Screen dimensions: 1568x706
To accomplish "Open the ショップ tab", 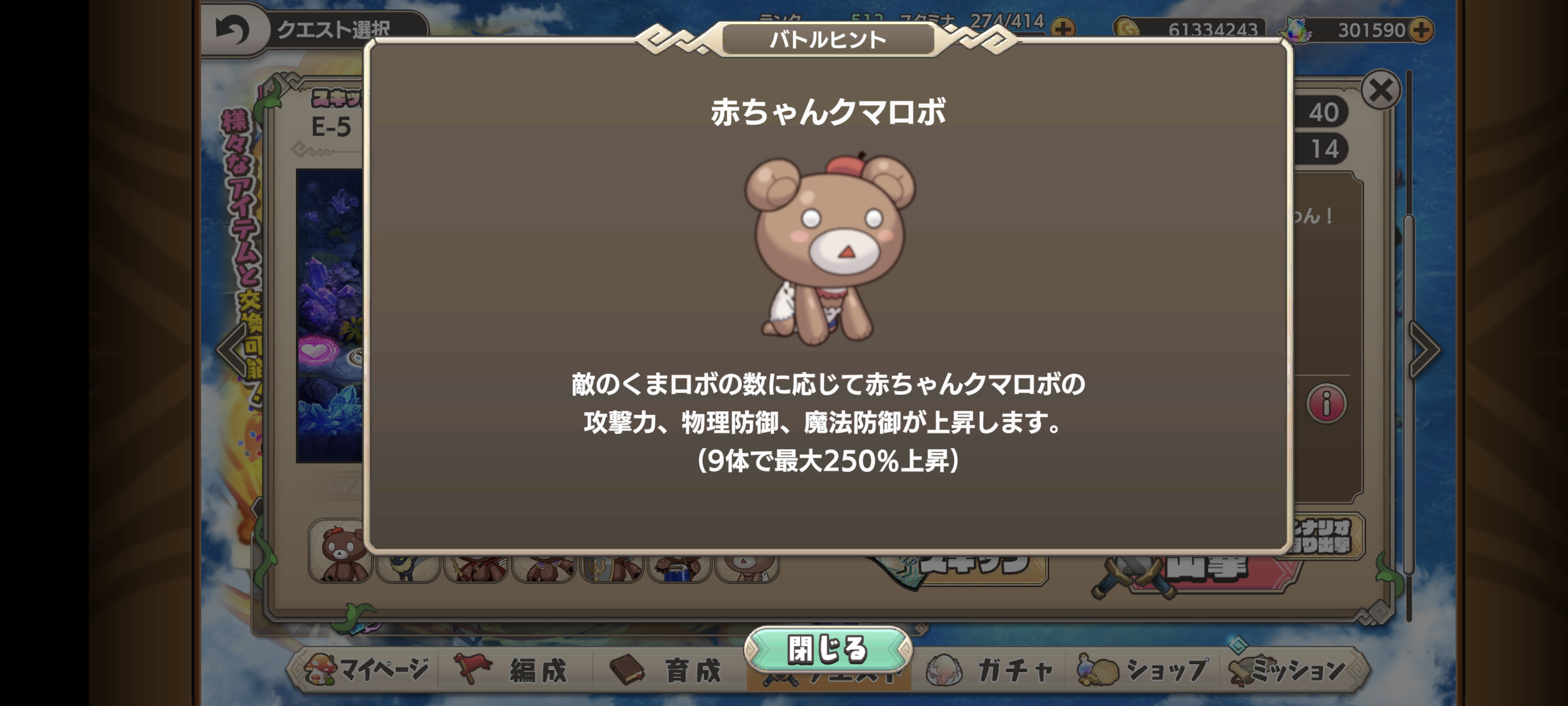I will (x=1142, y=670).
